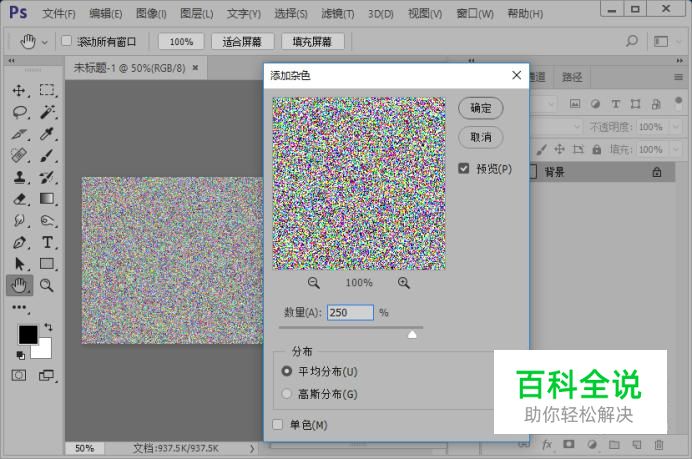Select the Eraser tool
Screen dimensions: 692x459
[x=19, y=199]
